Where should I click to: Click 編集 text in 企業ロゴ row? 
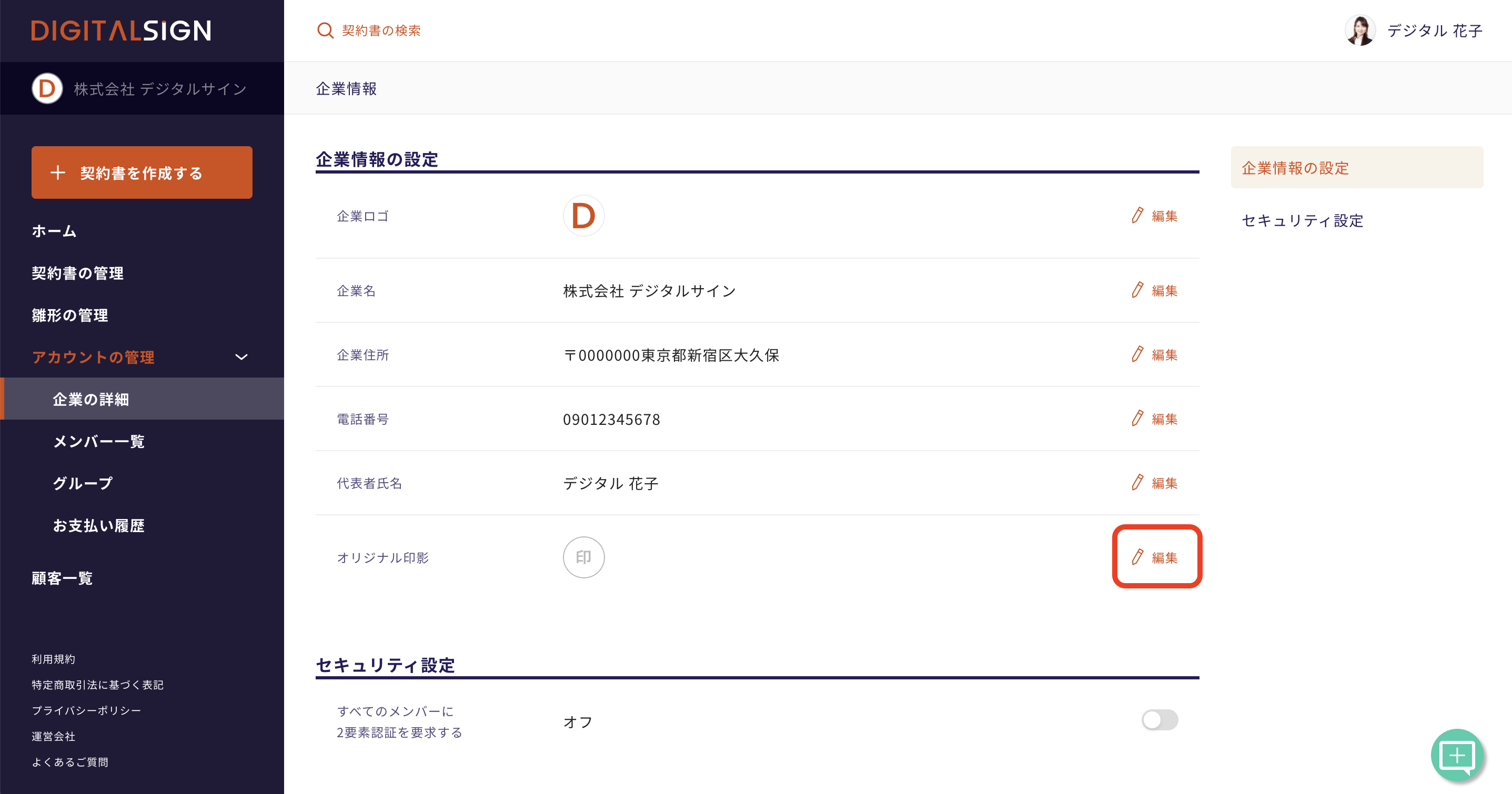pyautogui.click(x=1165, y=216)
